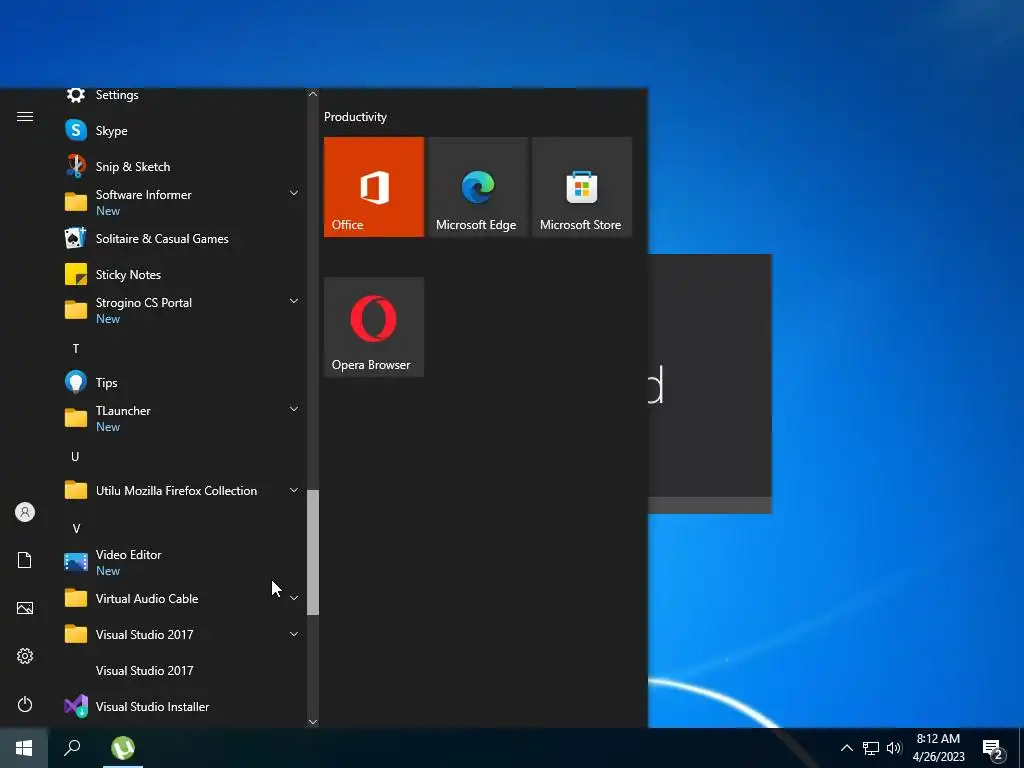
Task: Click the Virtual Audio Cable folder icon
Action: pos(76,598)
